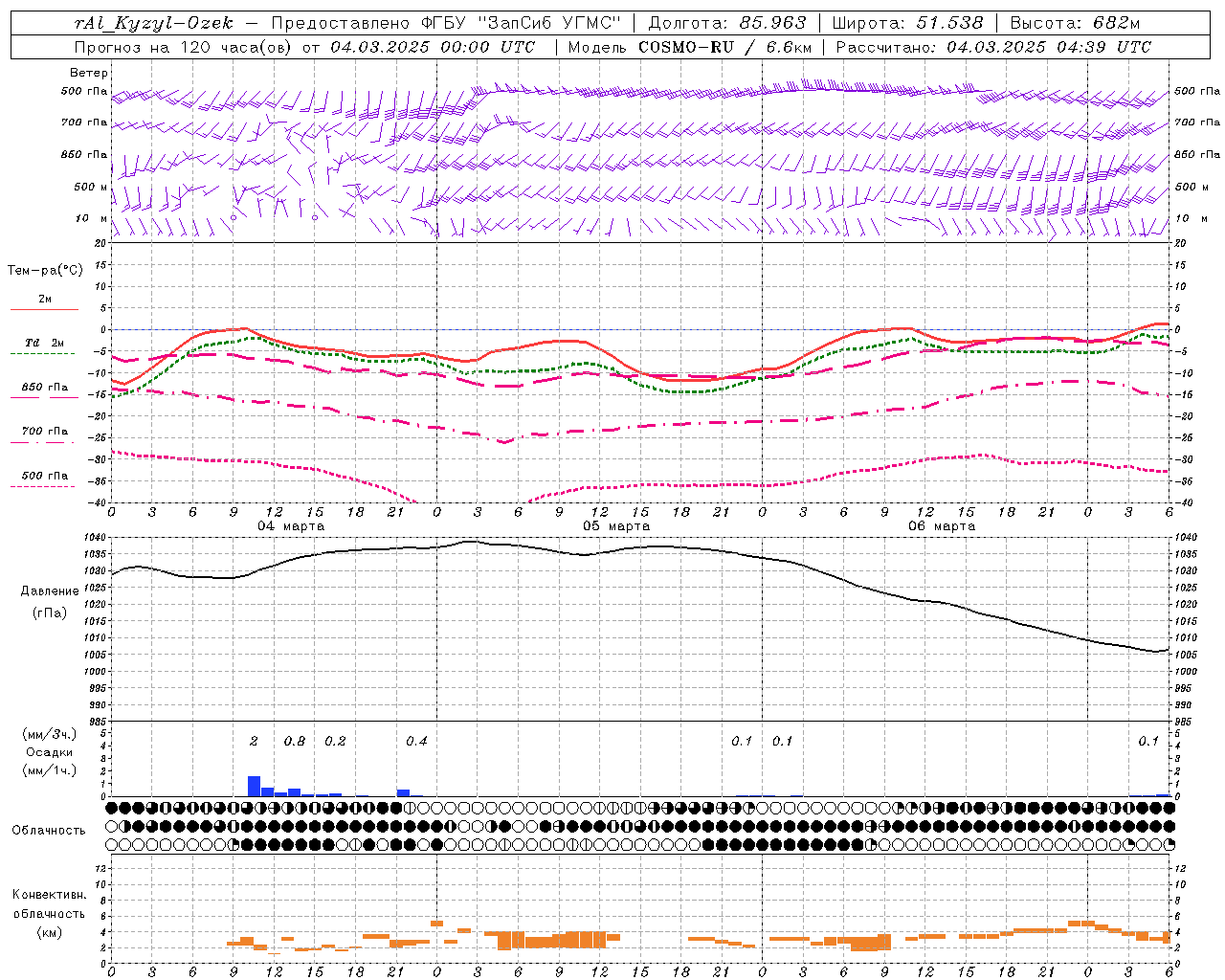Viewport: 1225px width, 980px height.
Task: Select the Осадки panel label
Action: click(50, 752)
